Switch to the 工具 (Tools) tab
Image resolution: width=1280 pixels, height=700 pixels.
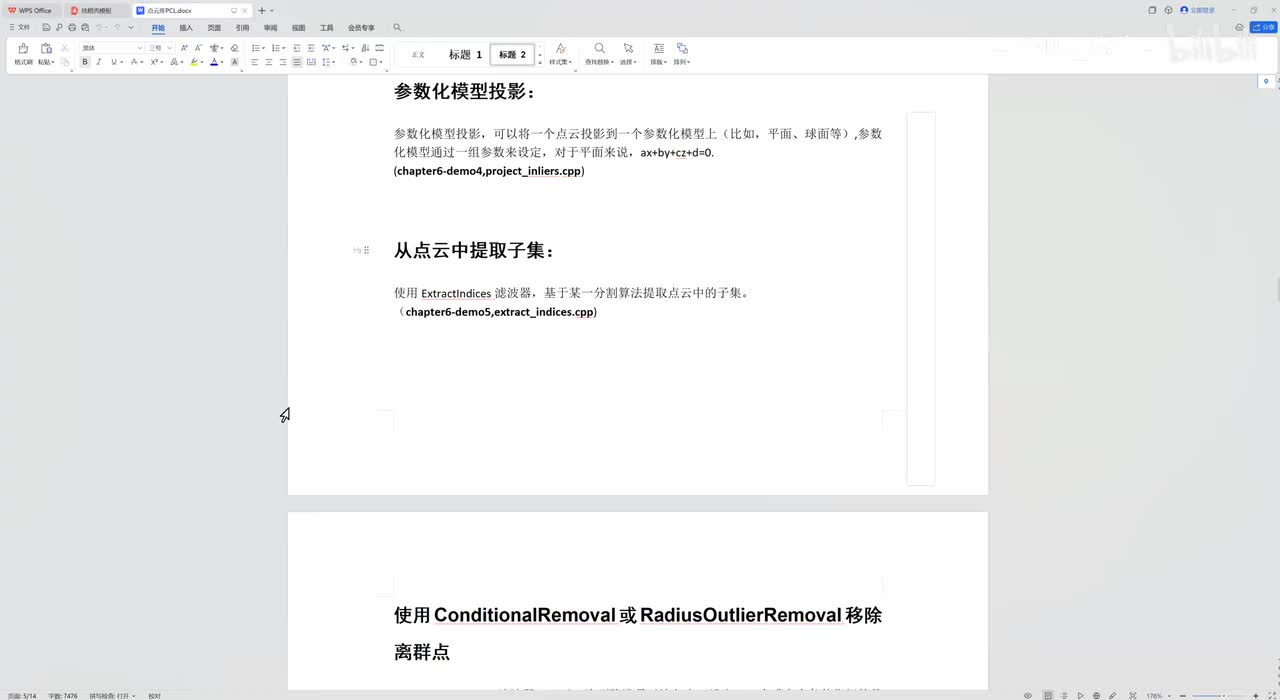tap(326, 28)
